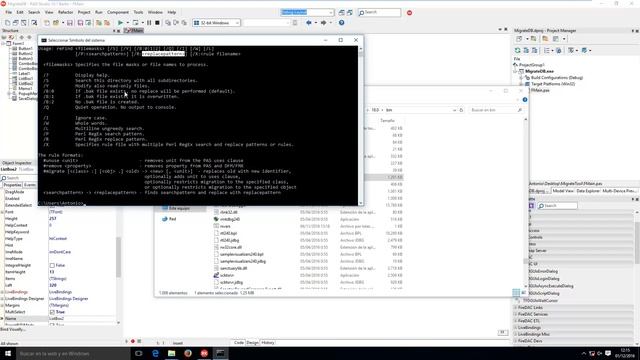
Task: Switch to the Code view tab
Action: tap(239, 343)
